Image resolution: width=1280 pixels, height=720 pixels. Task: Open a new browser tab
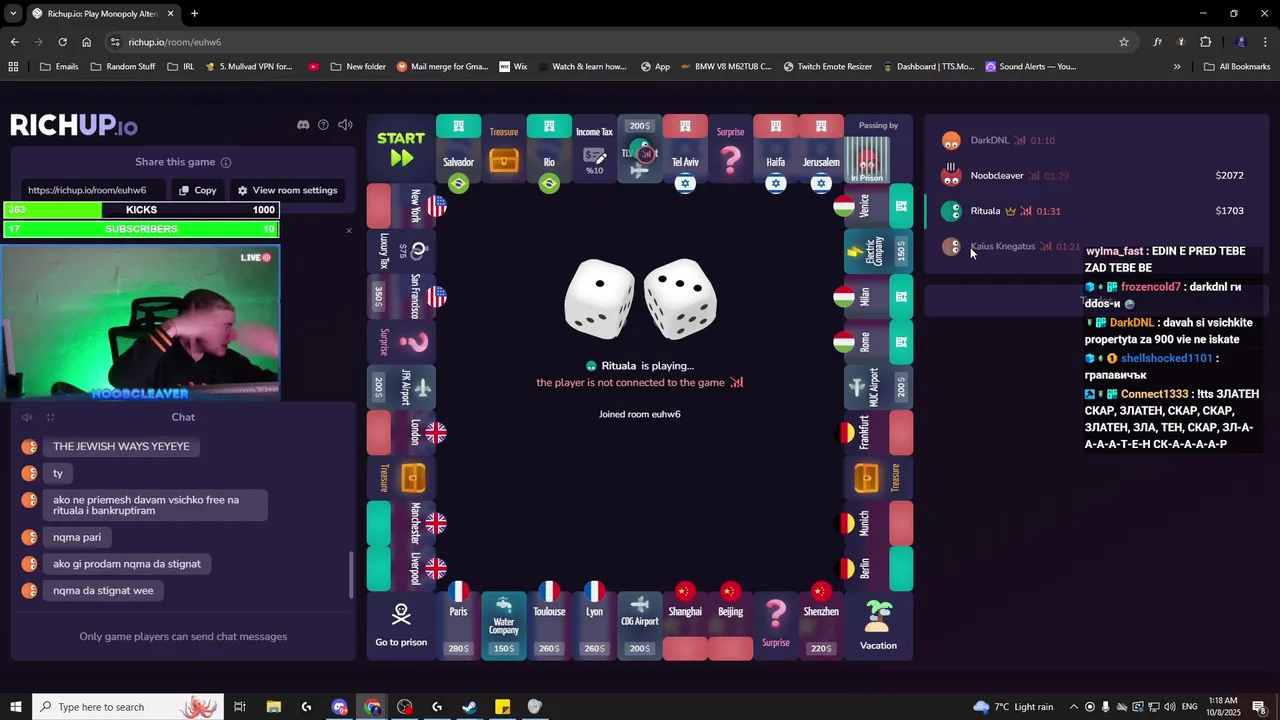(194, 14)
